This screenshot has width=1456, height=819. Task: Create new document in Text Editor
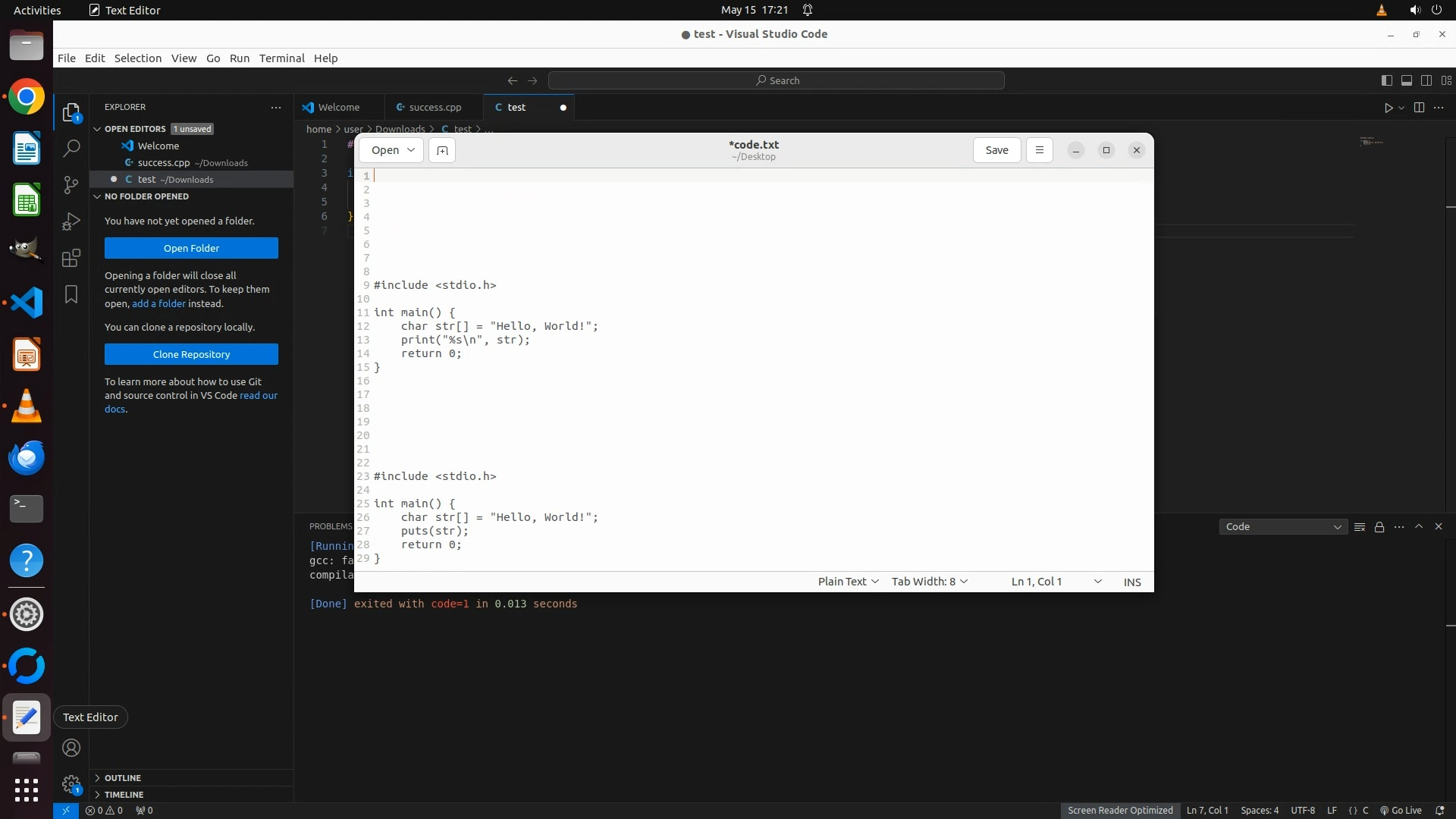(442, 150)
